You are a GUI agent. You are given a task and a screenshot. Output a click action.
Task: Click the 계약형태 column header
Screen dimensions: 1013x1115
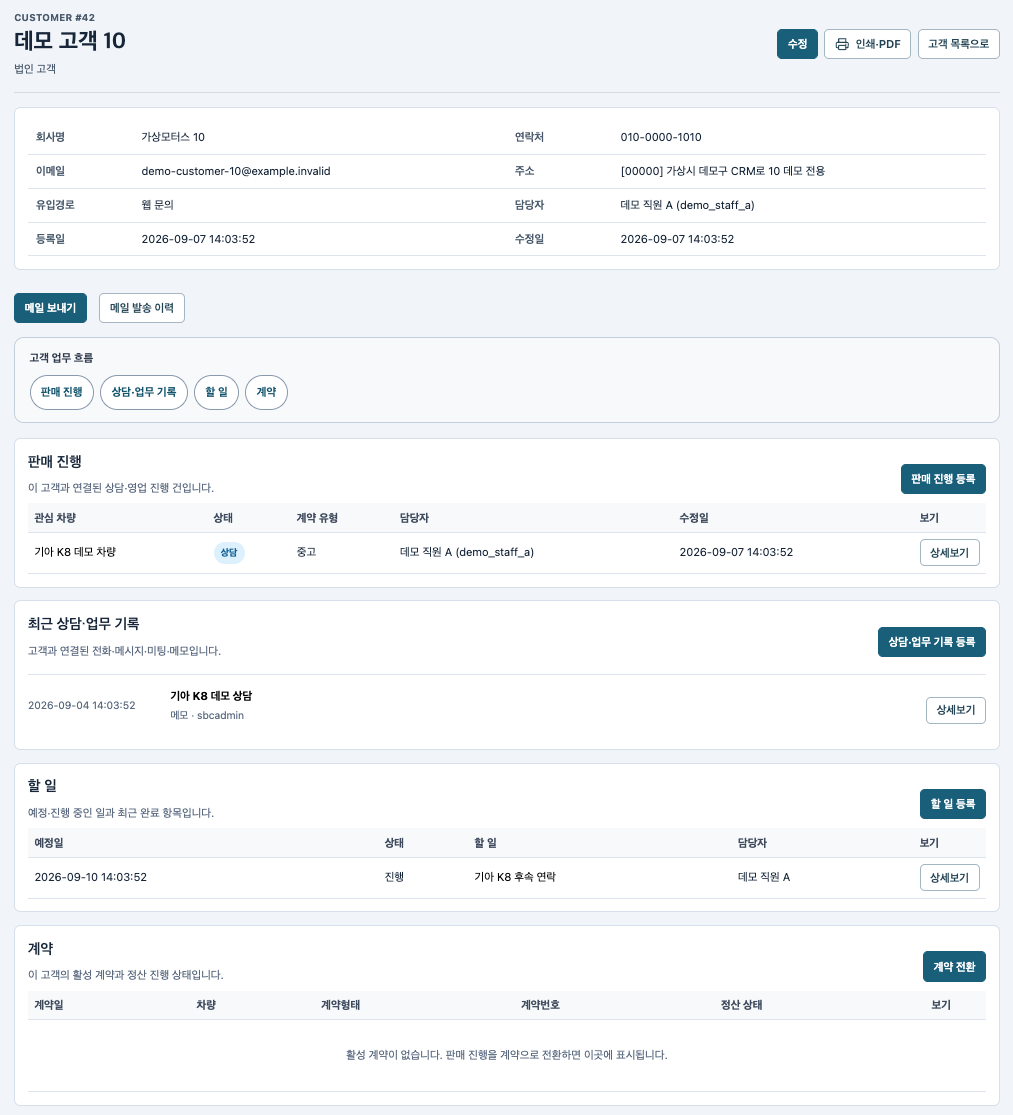click(341, 1005)
